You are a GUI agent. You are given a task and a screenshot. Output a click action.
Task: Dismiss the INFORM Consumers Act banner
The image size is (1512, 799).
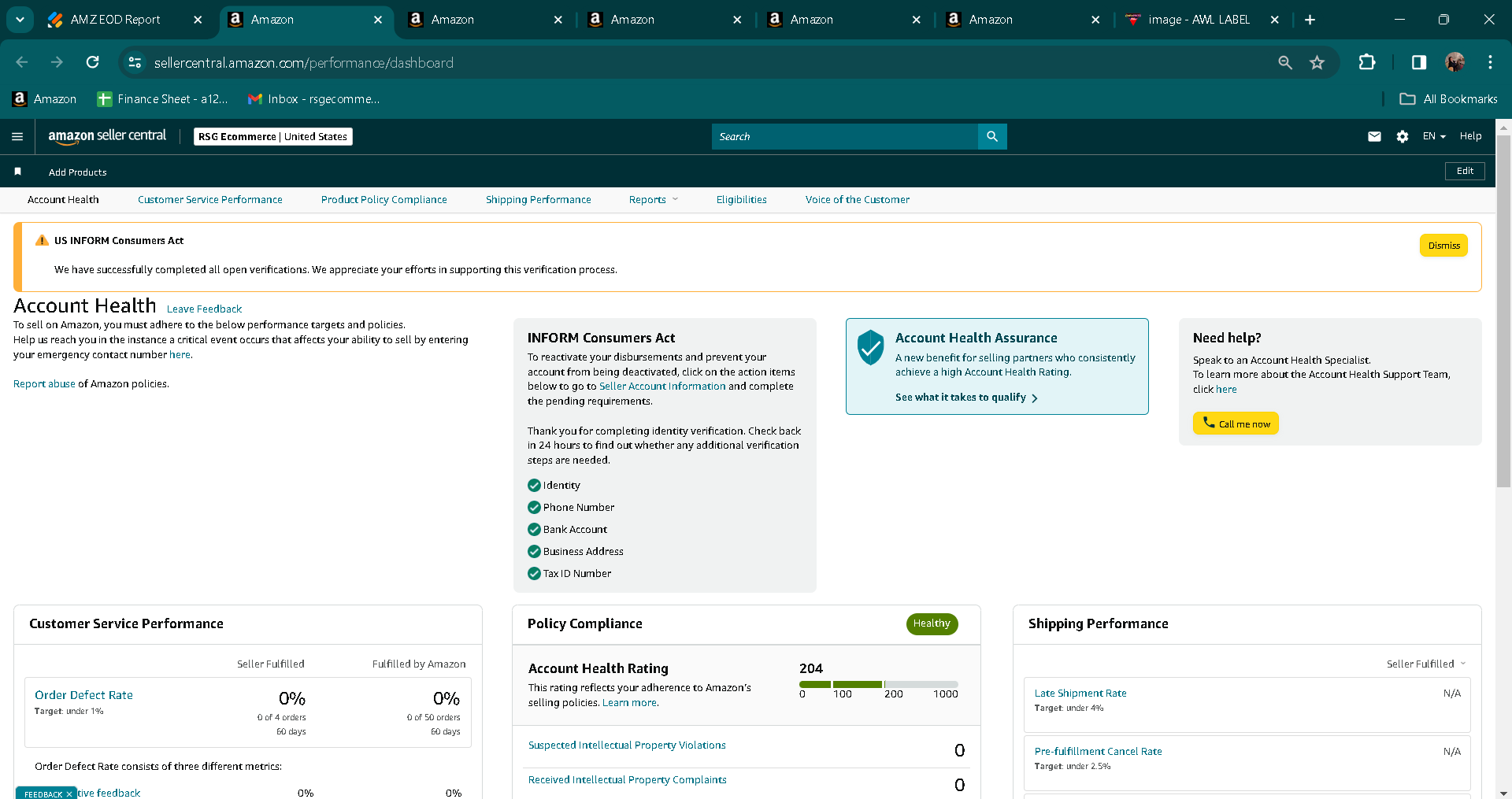(x=1443, y=246)
